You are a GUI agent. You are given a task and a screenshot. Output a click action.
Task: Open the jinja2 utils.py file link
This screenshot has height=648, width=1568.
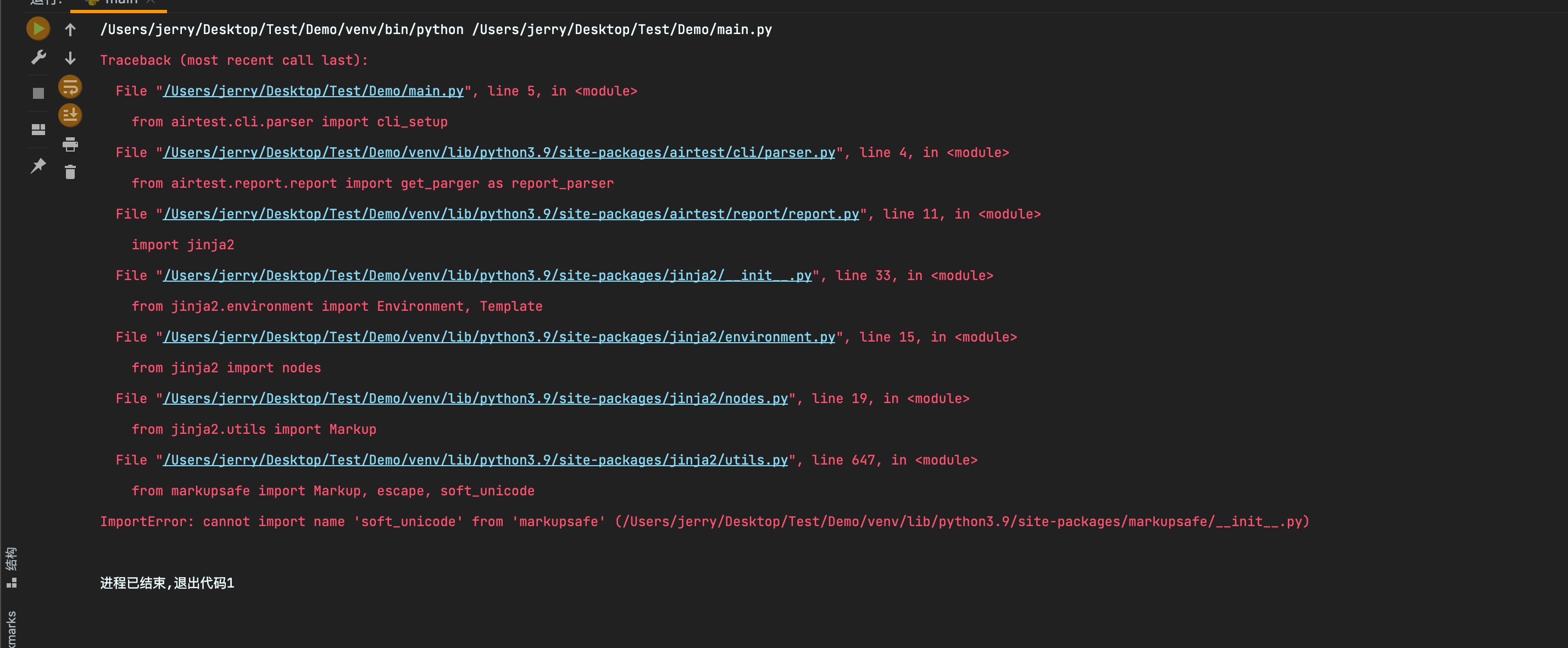pyautogui.click(x=475, y=460)
